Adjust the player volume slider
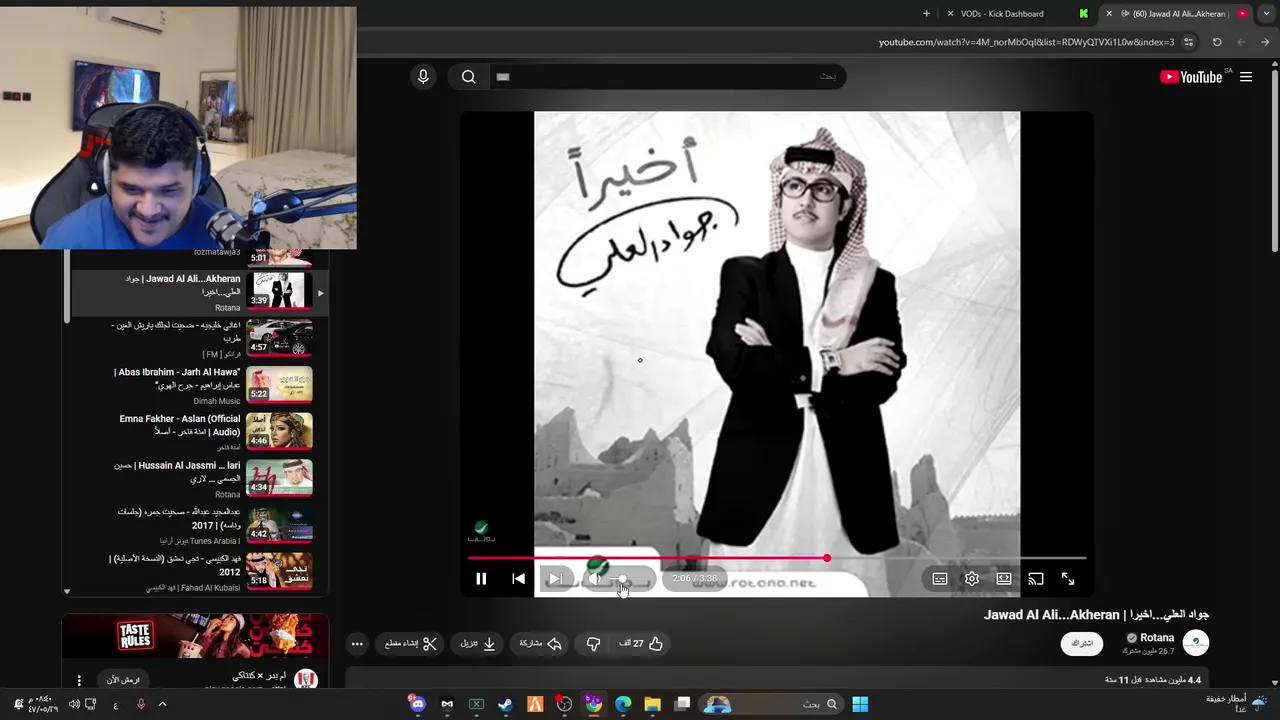The width and height of the screenshot is (1280, 720). coord(628,579)
